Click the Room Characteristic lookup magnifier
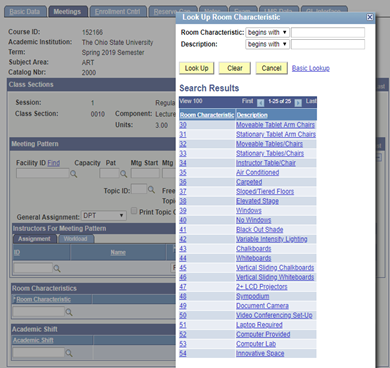The height and width of the screenshot is (368, 390). [x=69, y=312]
